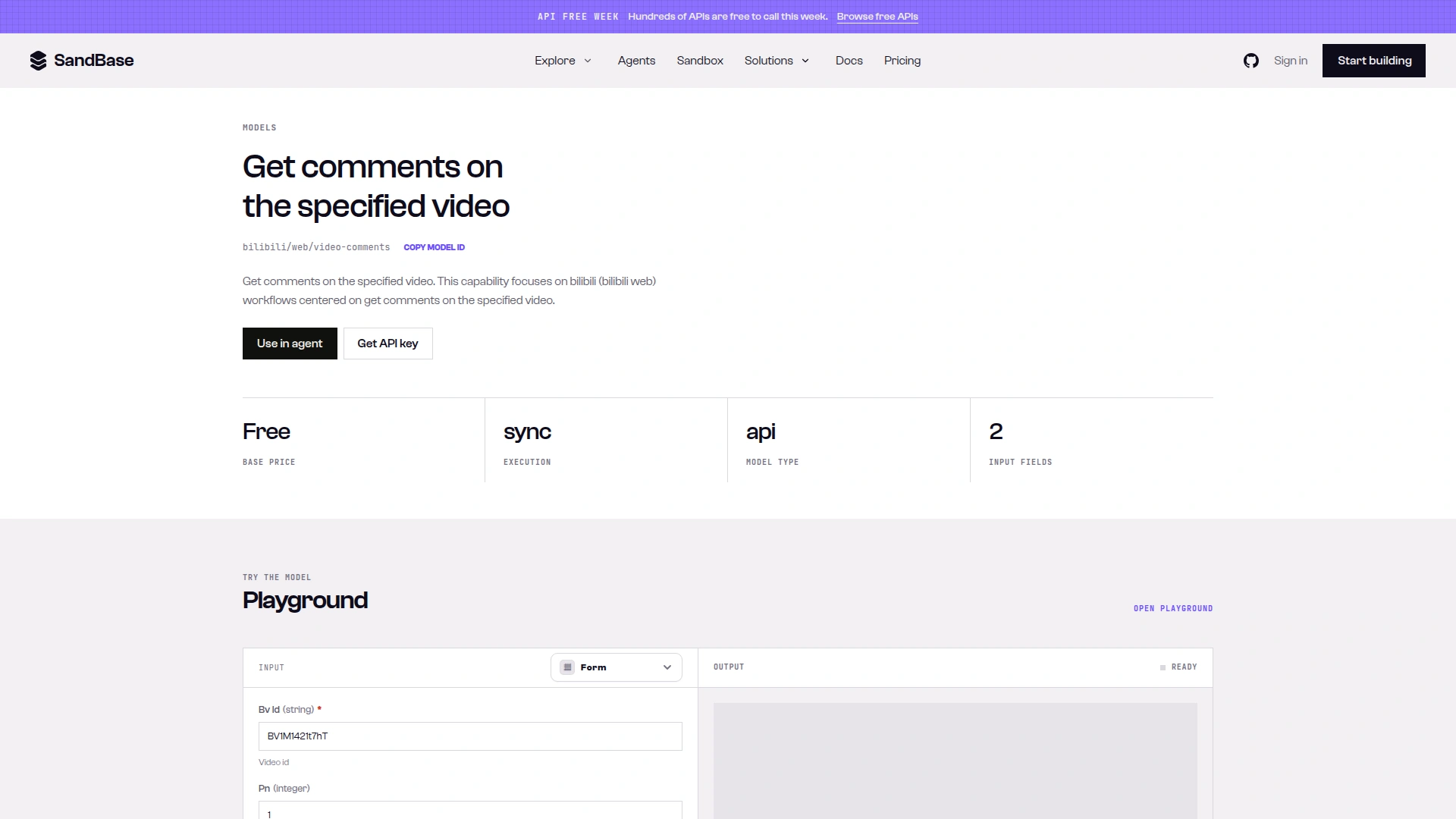Screen dimensions: 1456x819
Task: Focus the Bv Id input field
Action: point(470,736)
